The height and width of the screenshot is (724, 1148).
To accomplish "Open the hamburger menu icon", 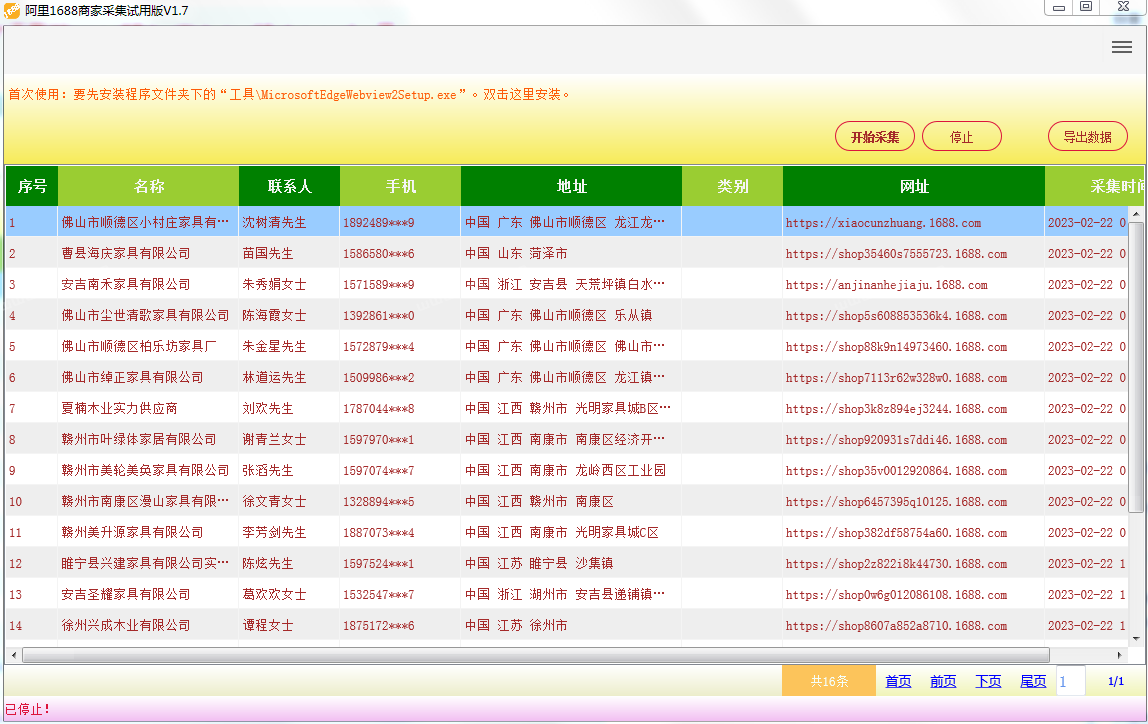I will (x=1122, y=48).
